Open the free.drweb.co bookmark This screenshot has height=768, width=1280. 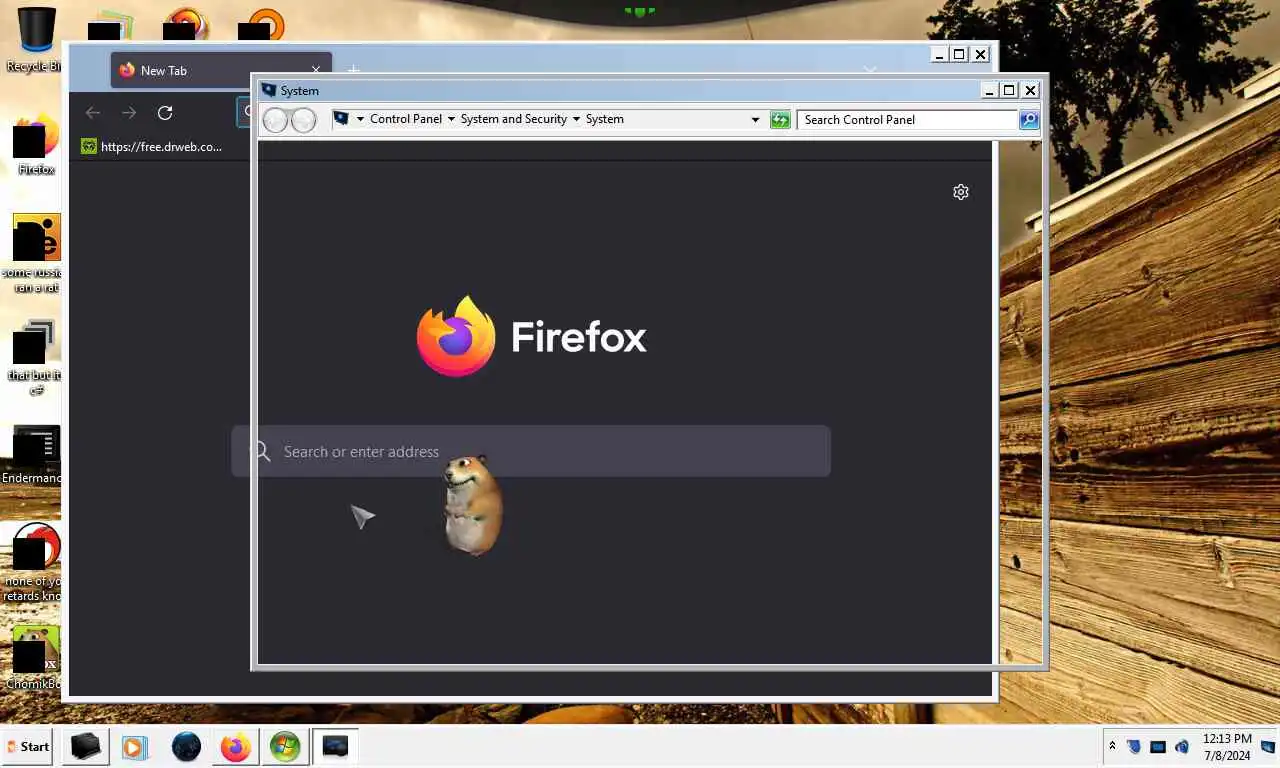pyautogui.click(x=152, y=146)
